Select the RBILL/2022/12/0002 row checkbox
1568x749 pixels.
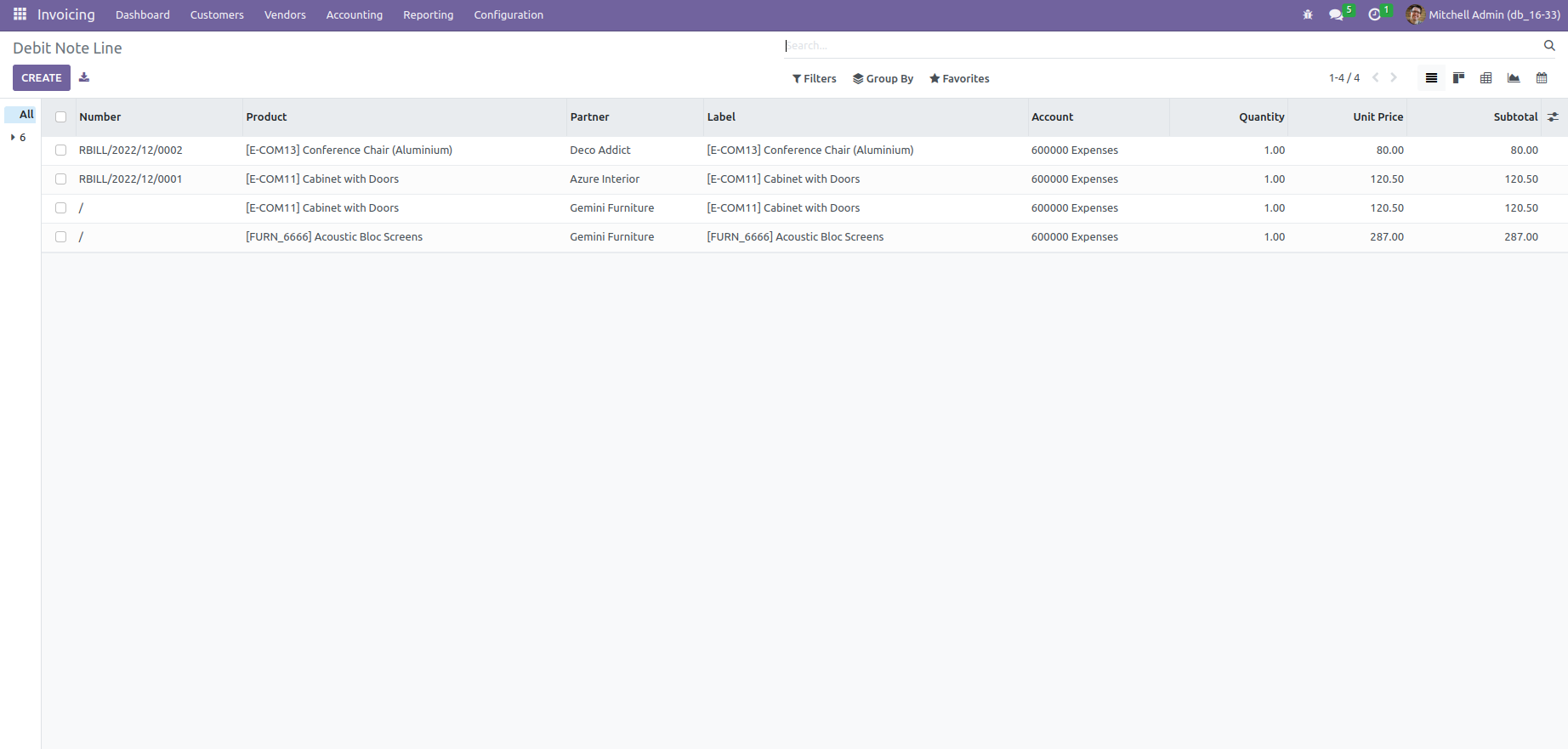click(x=61, y=150)
